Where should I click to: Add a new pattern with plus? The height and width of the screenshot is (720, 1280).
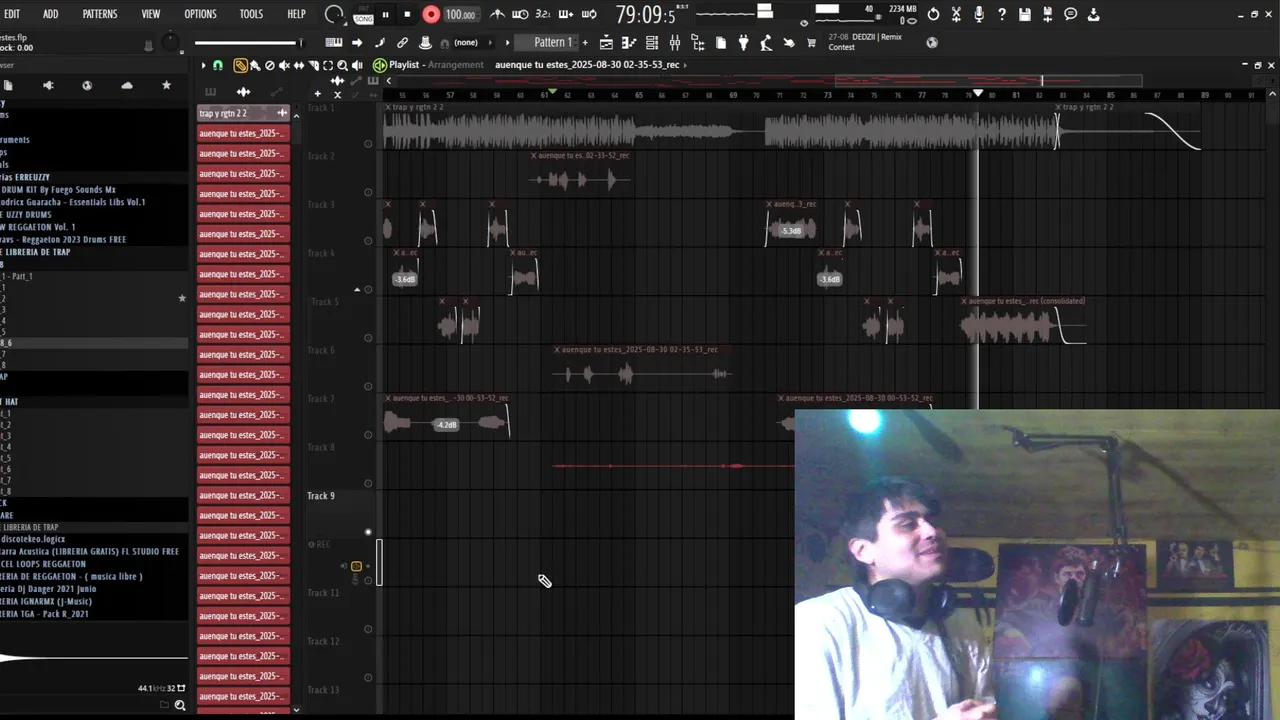tap(585, 42)
